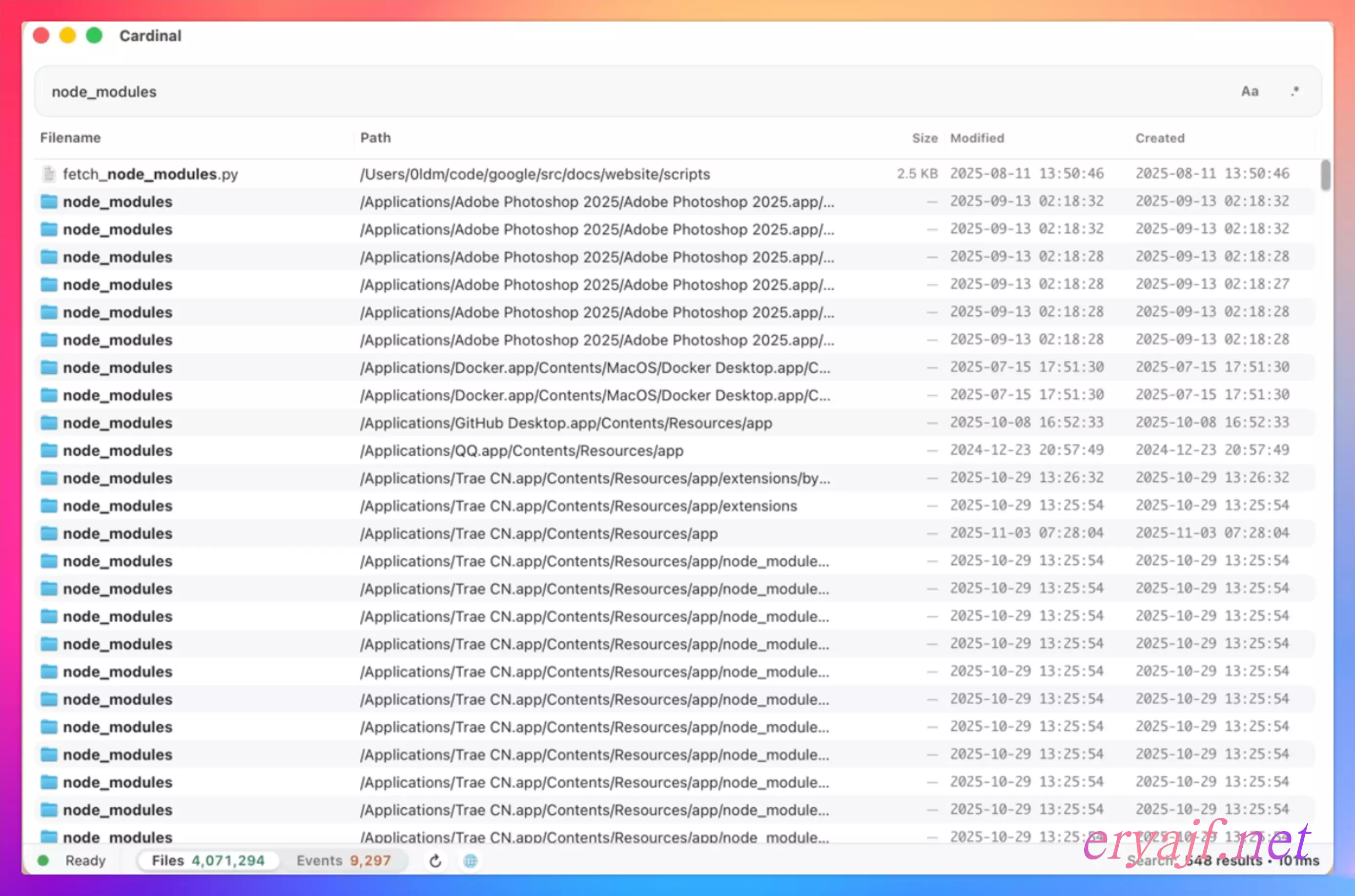
Task: Switch to the Events 9,297 tab
Action: [344, 860]
